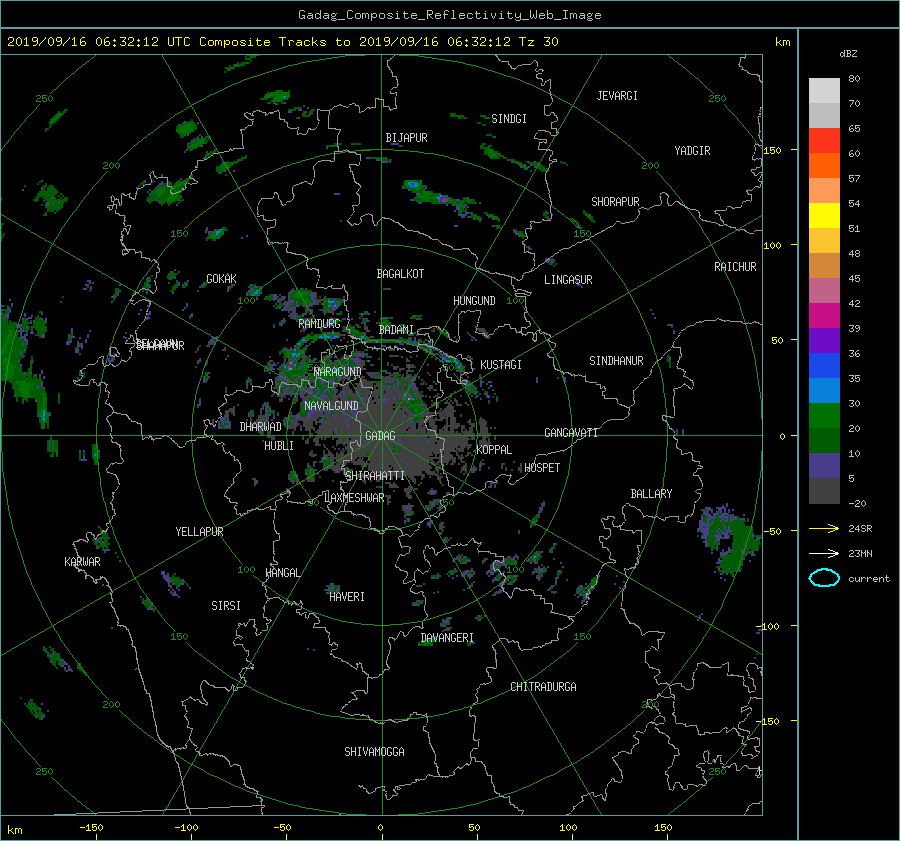Click the CHITRADURGA city label
900x841 pixels.
(543, 687)
